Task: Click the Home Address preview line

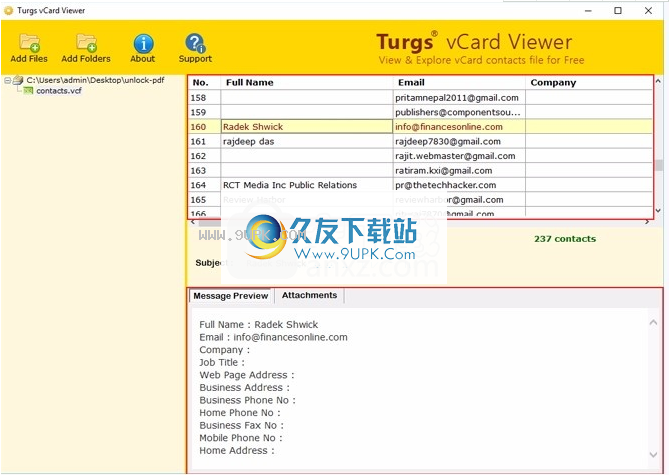Action: coord(237,450)
